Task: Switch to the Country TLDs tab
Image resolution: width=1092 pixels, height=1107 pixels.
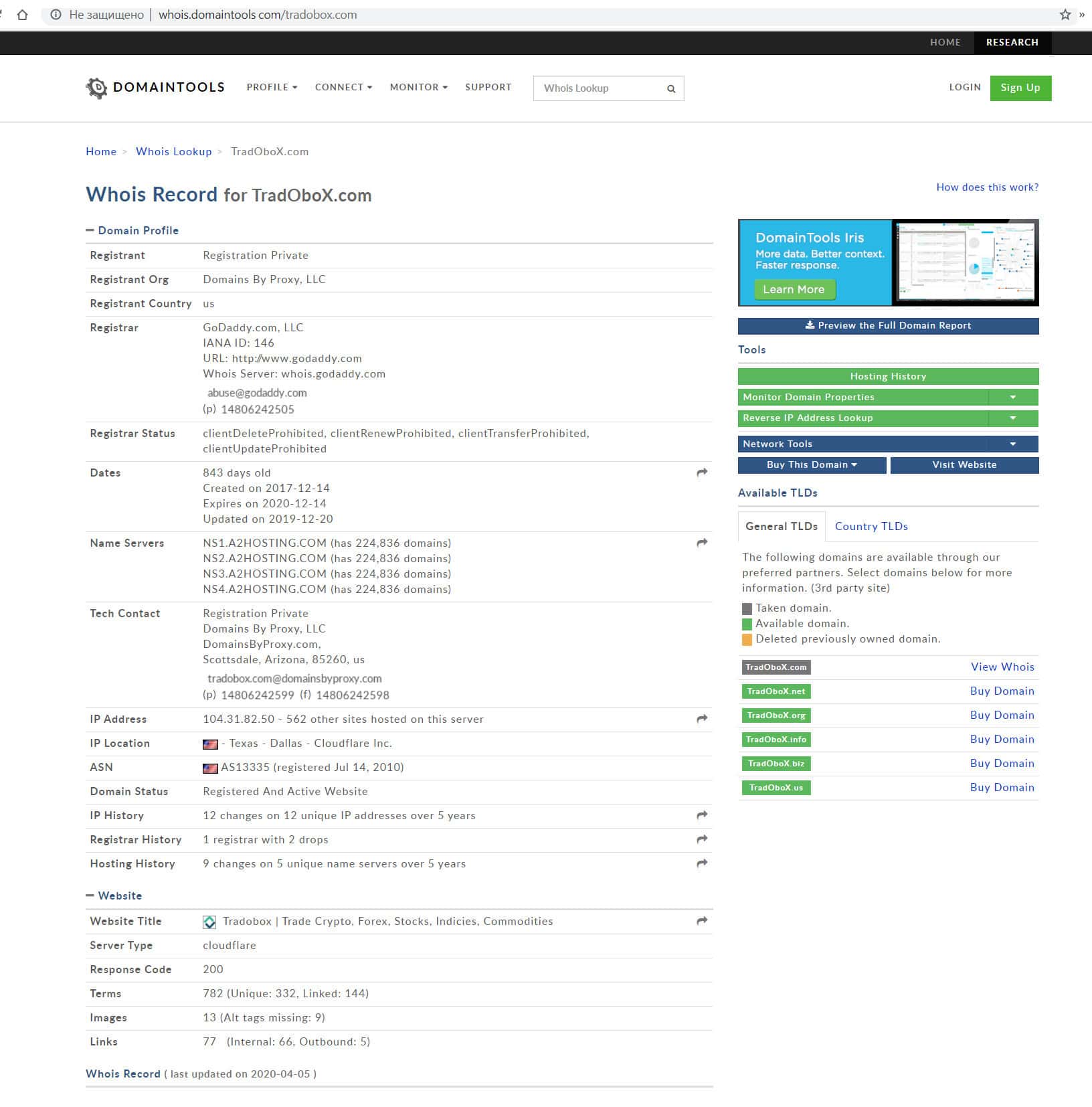Action: (x=871, y=526)
